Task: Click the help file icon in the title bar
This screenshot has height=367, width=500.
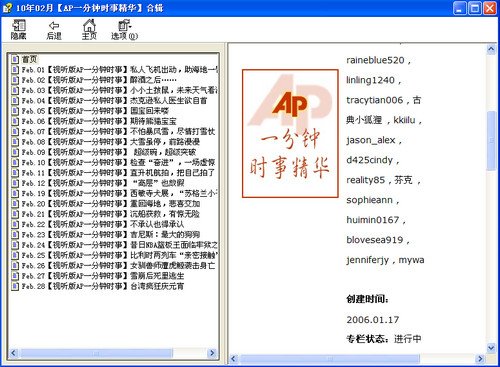Action: (x=7, y=8)
